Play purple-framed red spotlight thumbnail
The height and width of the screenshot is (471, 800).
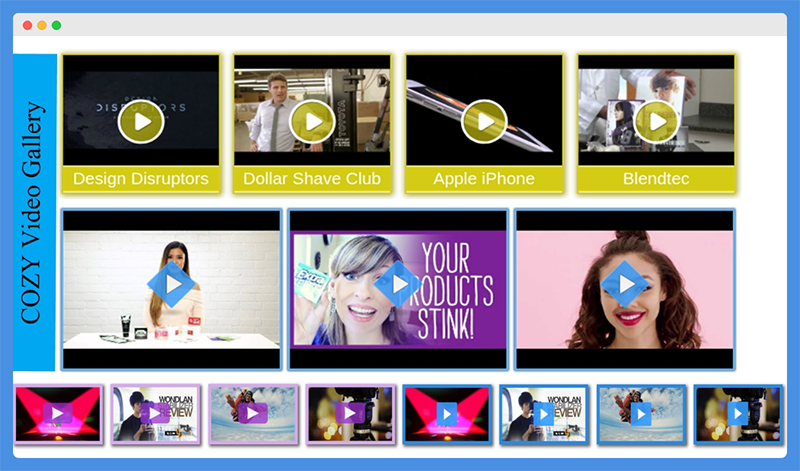coord(58,413)
